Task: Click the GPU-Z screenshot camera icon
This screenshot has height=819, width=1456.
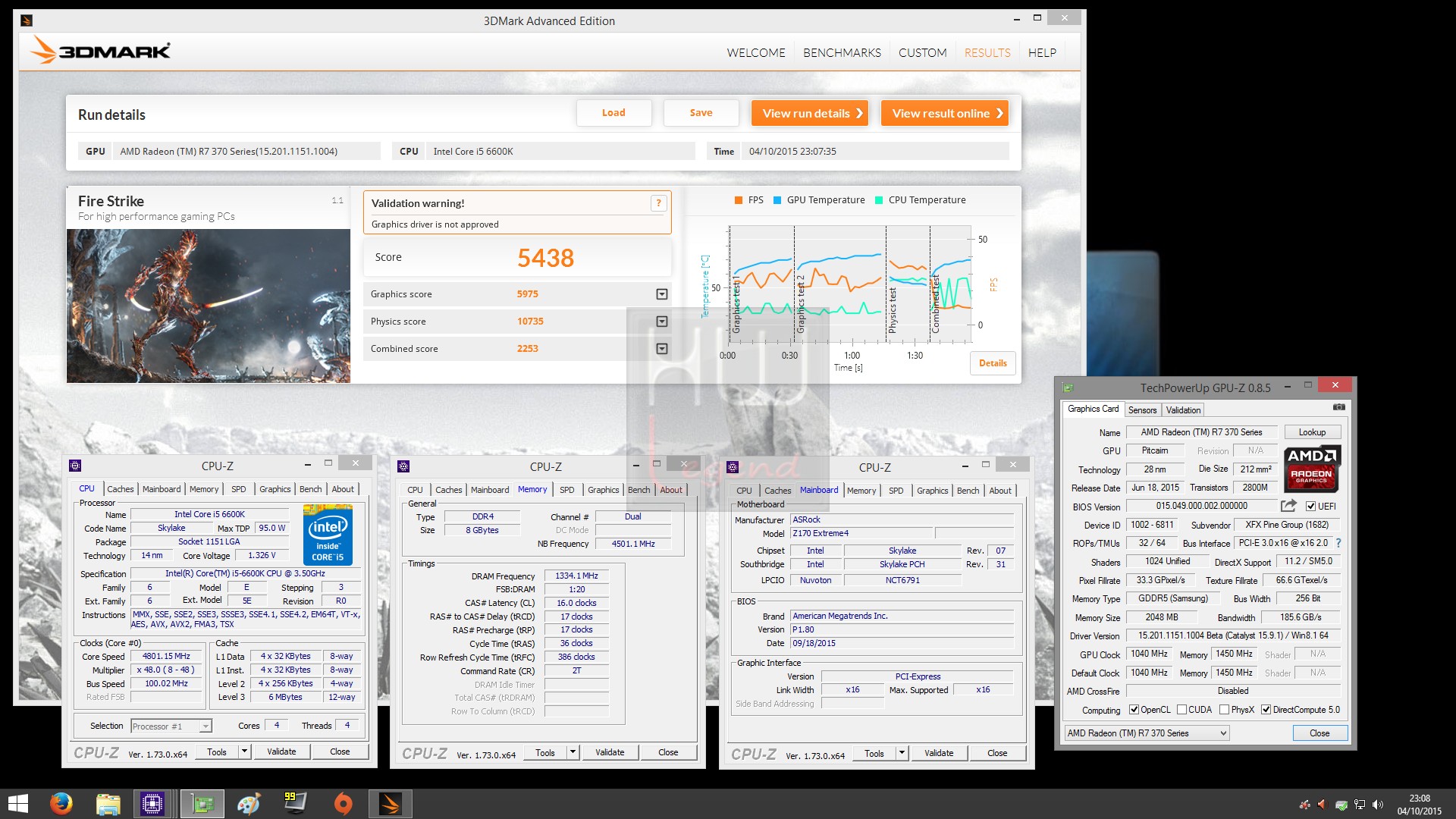Action: point(1339,408)
